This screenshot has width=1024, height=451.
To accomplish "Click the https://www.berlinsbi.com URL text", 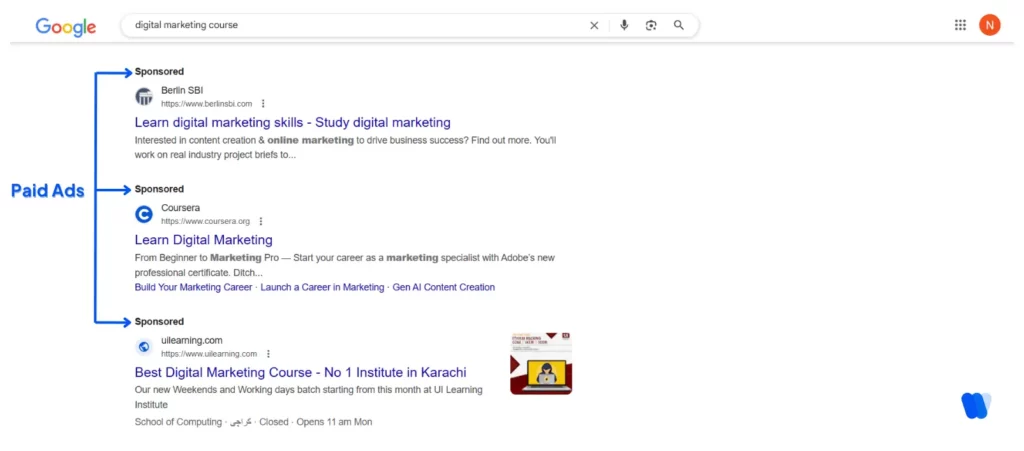I will 206,104.
